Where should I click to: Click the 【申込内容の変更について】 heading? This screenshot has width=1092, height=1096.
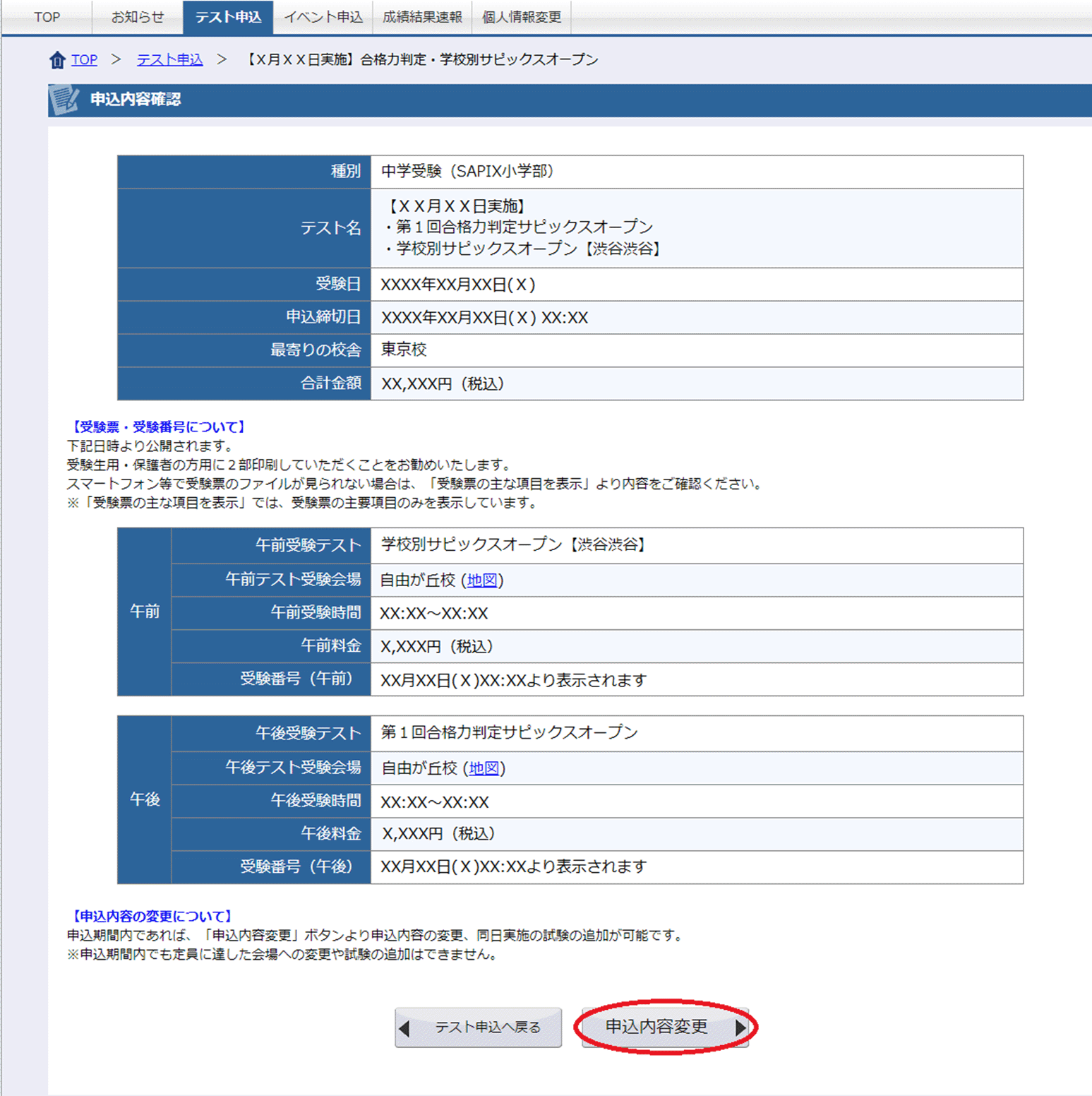[152, 916]
